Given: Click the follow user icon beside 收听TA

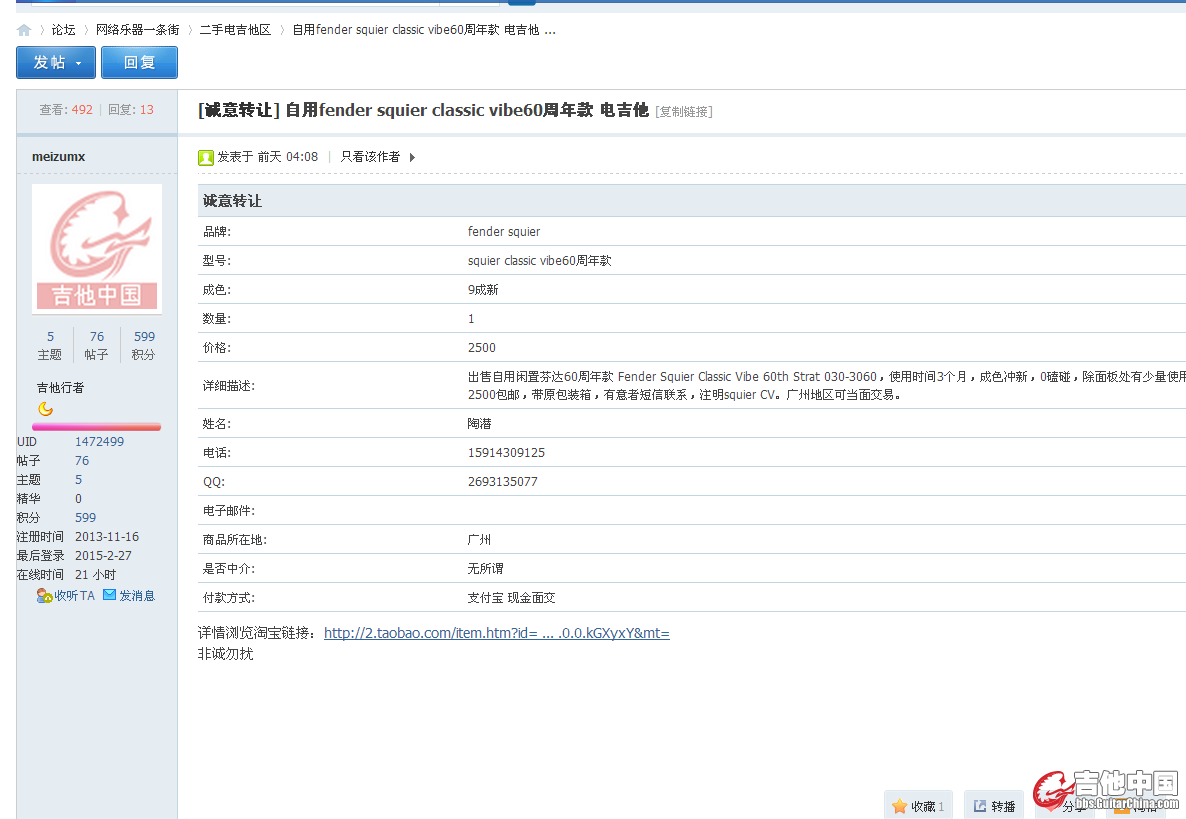Looking at the screenshot, I should click(x=44, y=596).
